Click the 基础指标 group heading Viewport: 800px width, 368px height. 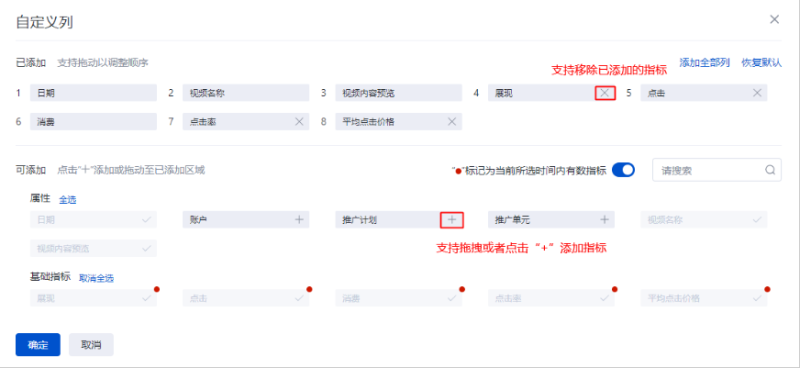click(51, 277)
